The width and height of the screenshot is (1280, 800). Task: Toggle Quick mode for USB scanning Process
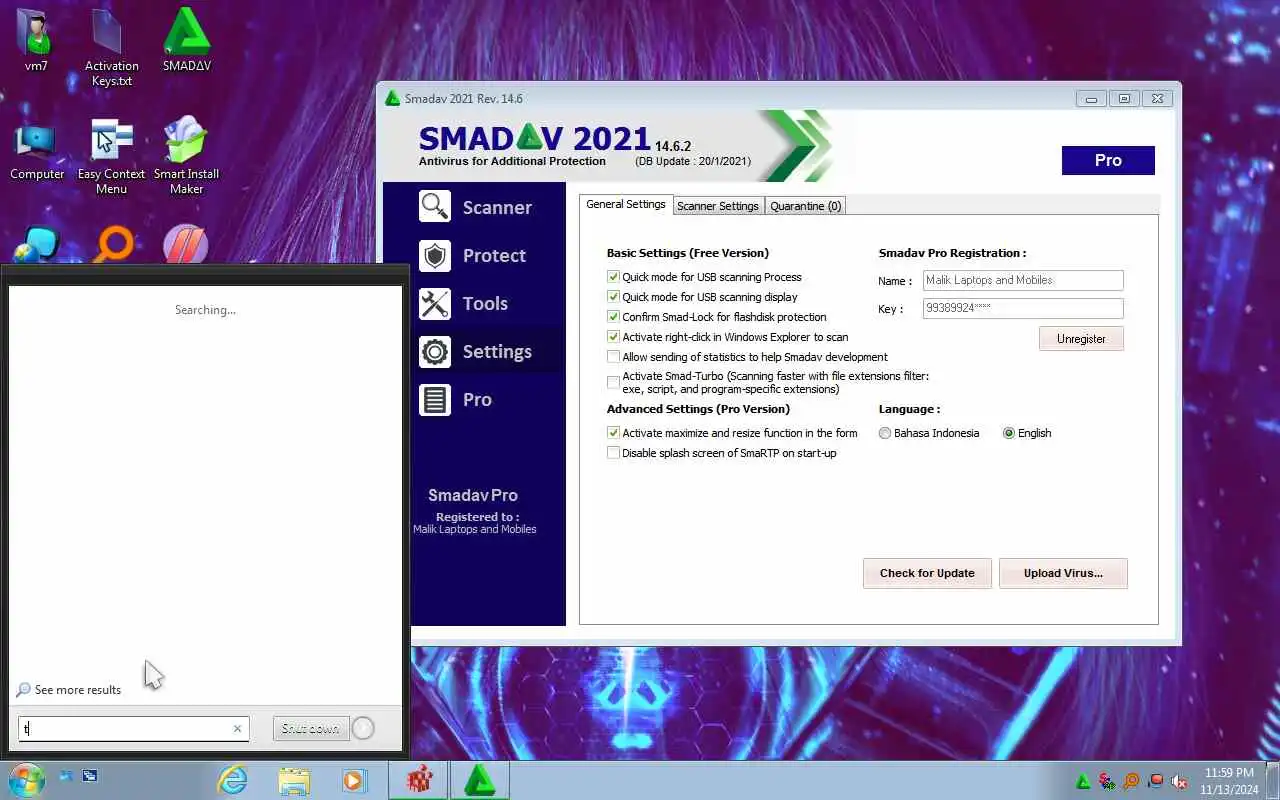point(613,277)
